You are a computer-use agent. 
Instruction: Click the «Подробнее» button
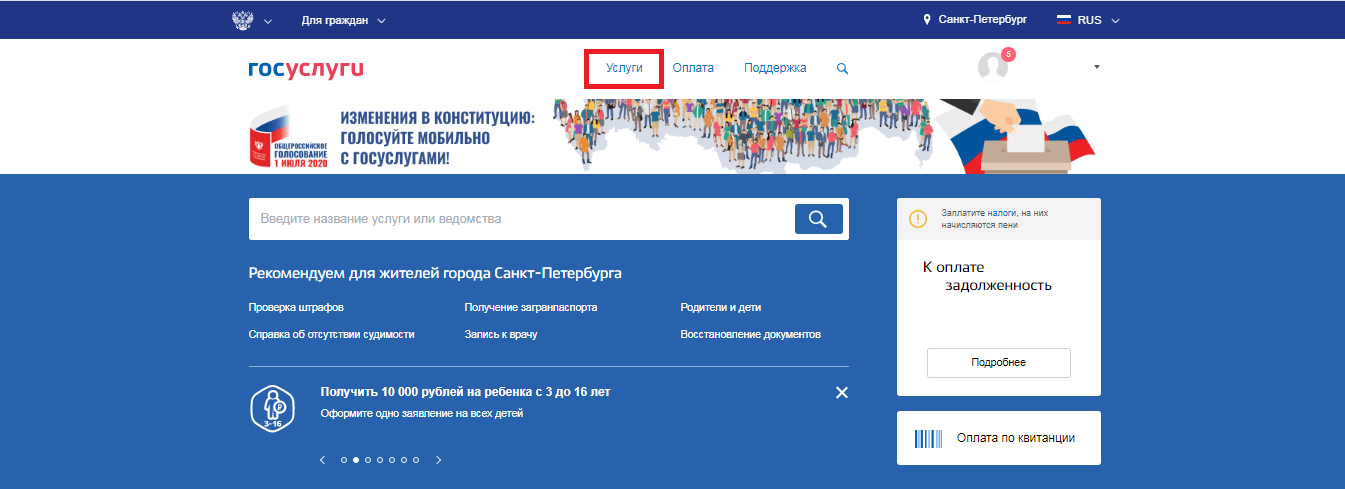point(998,363)
